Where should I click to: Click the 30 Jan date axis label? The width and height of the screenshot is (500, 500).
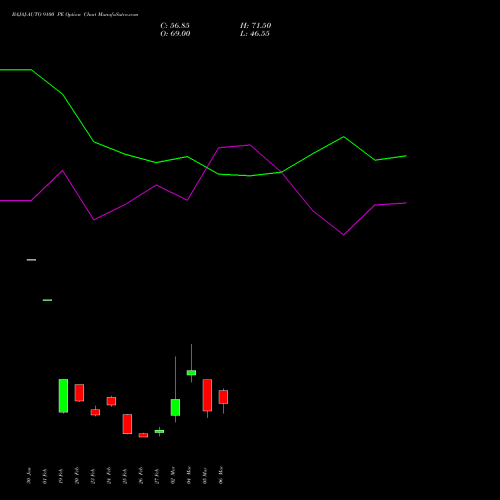click(29, 476)
